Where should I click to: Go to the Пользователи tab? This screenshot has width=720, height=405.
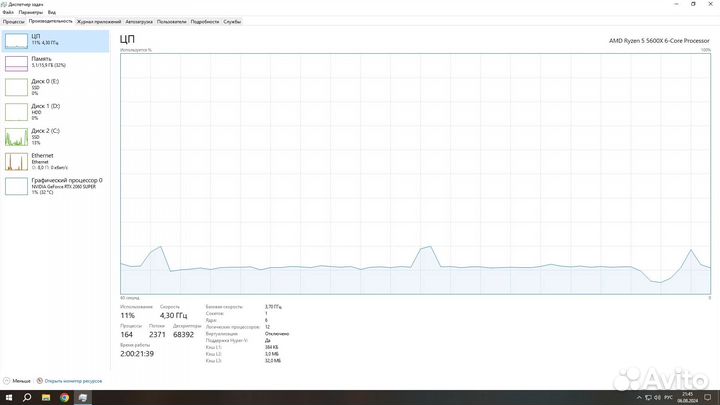[173, 21]
